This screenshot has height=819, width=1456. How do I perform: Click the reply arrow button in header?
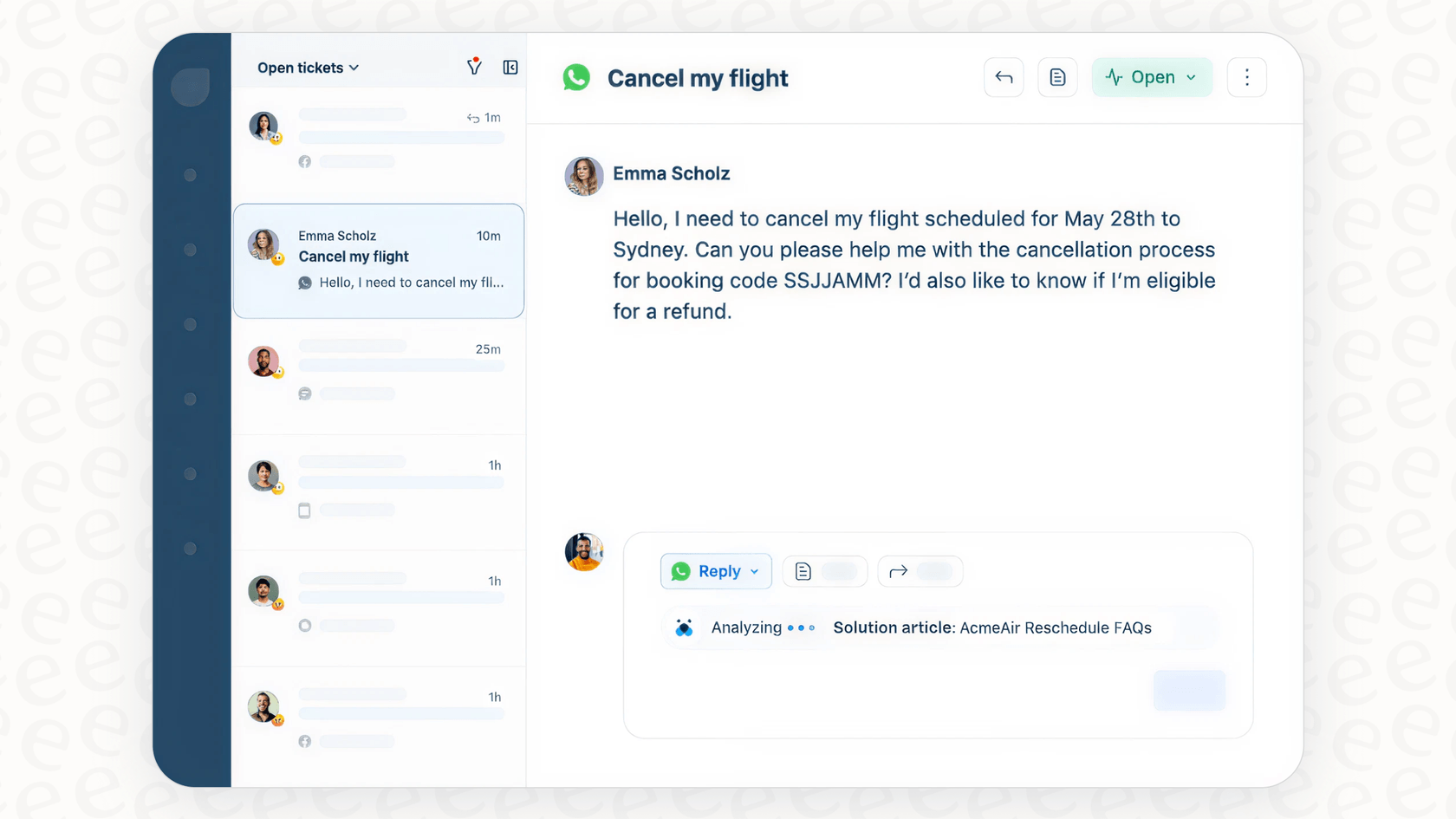coord(1004,78)
